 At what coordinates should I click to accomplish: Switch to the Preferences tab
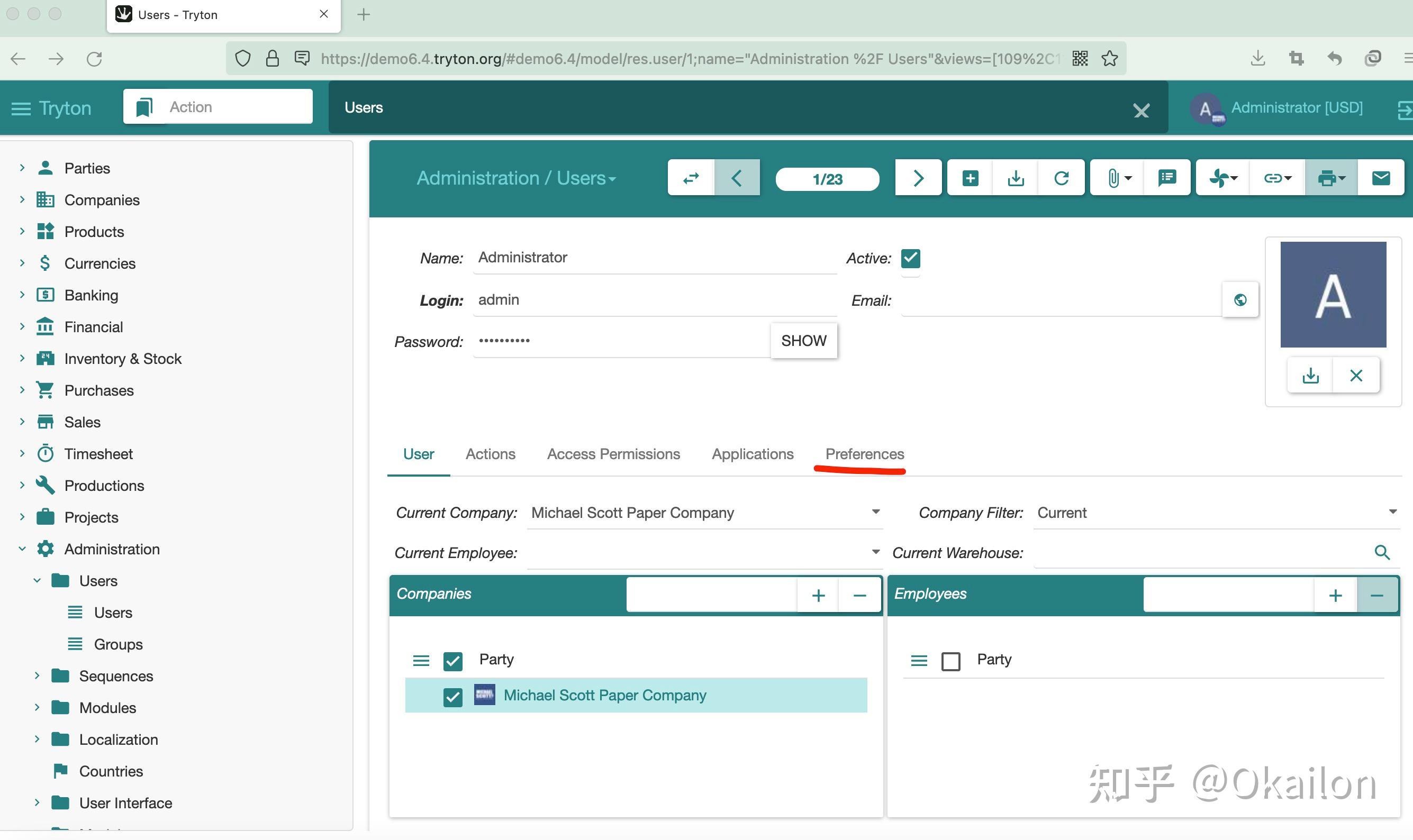[x=864, y=454]
